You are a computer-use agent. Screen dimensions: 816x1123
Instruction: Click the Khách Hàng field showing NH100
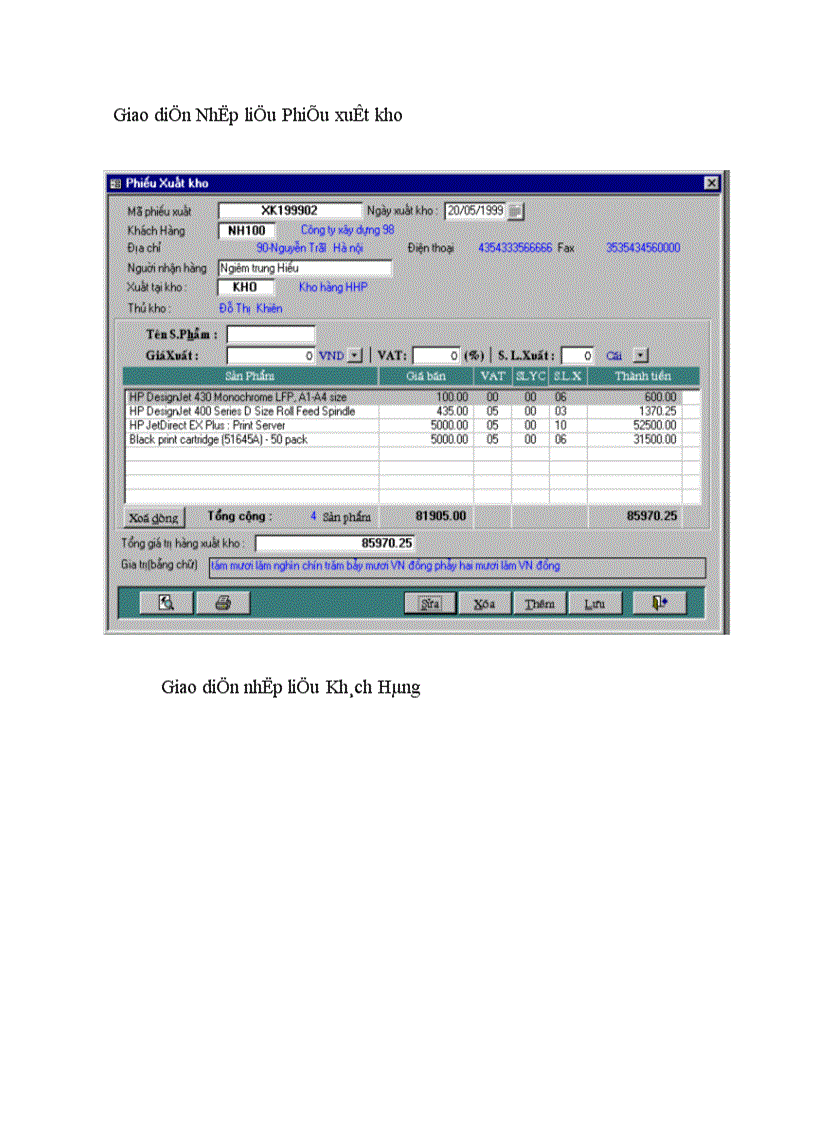tap(249, 230)
